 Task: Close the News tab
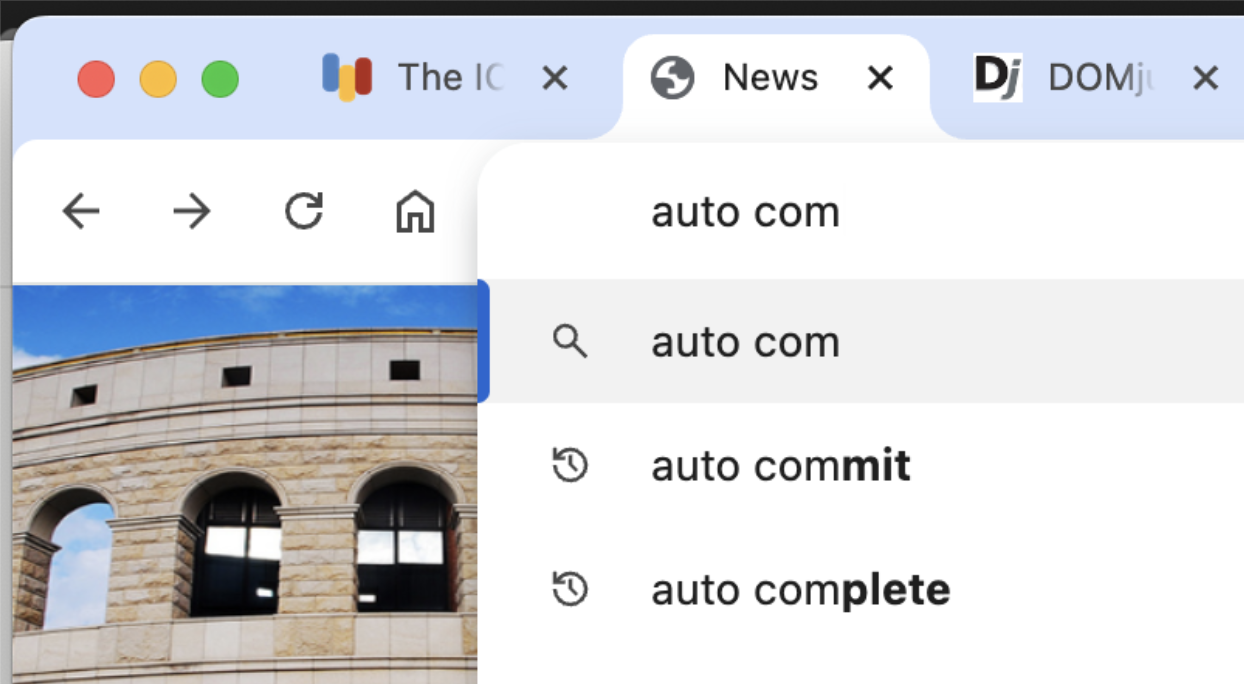pyautogui.click(x=880, y=78)
